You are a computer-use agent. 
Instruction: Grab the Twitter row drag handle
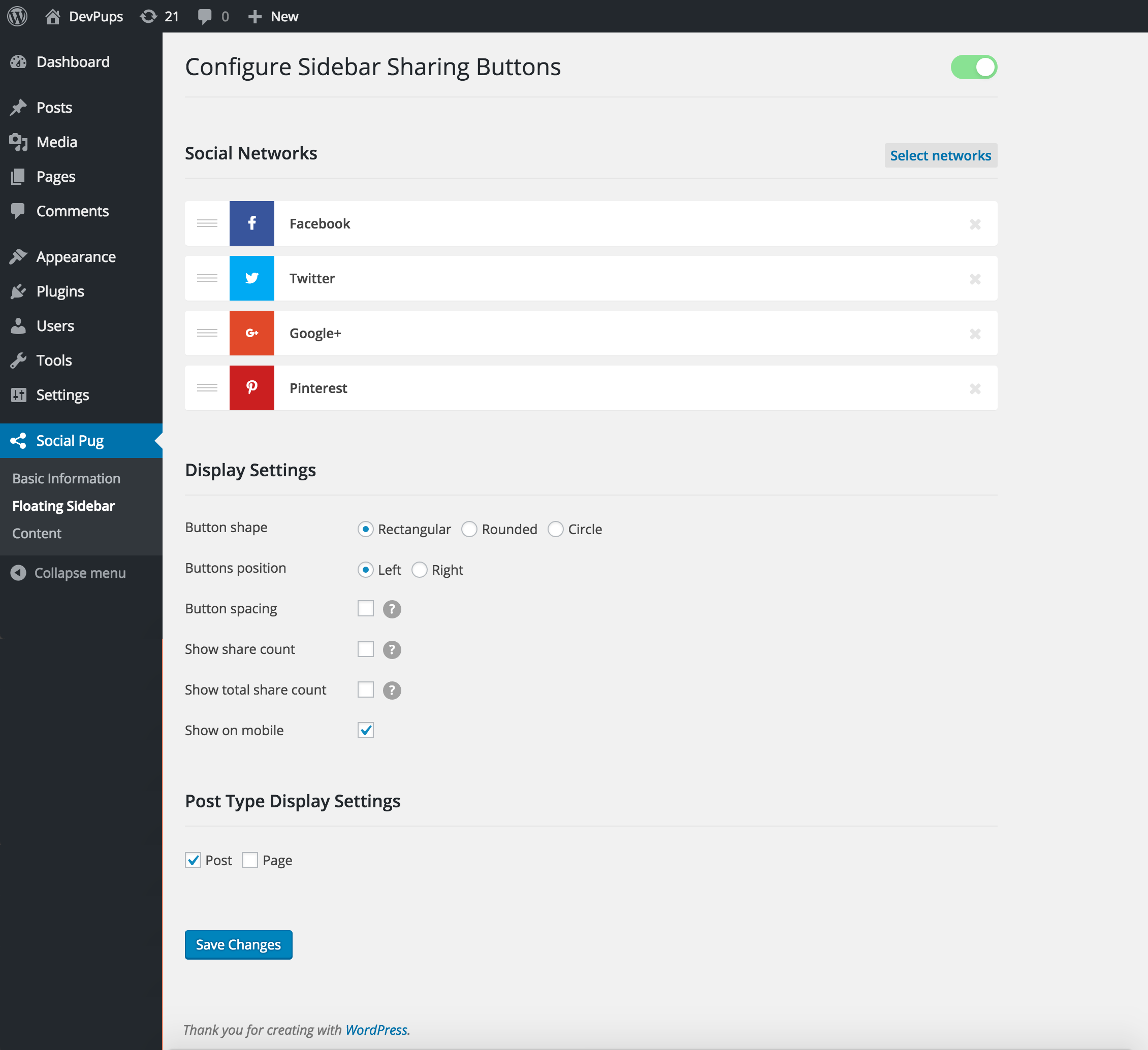coord(207,278)
